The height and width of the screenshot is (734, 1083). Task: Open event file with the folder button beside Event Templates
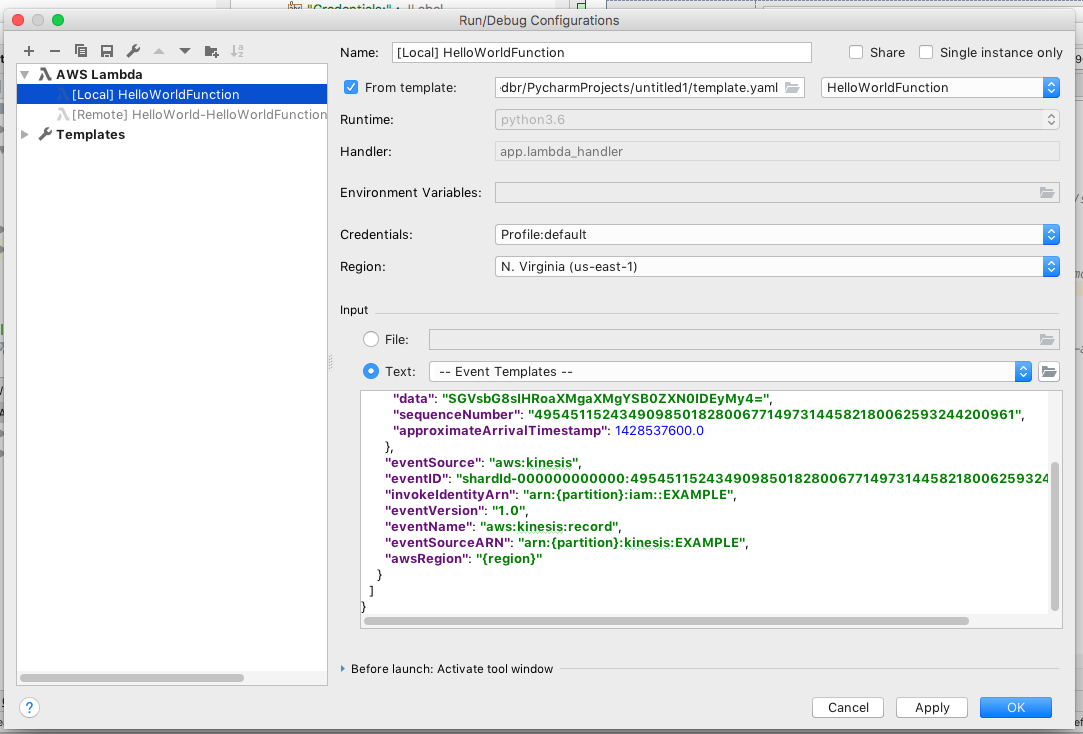pyautogui.click(x=1048, y=371)
